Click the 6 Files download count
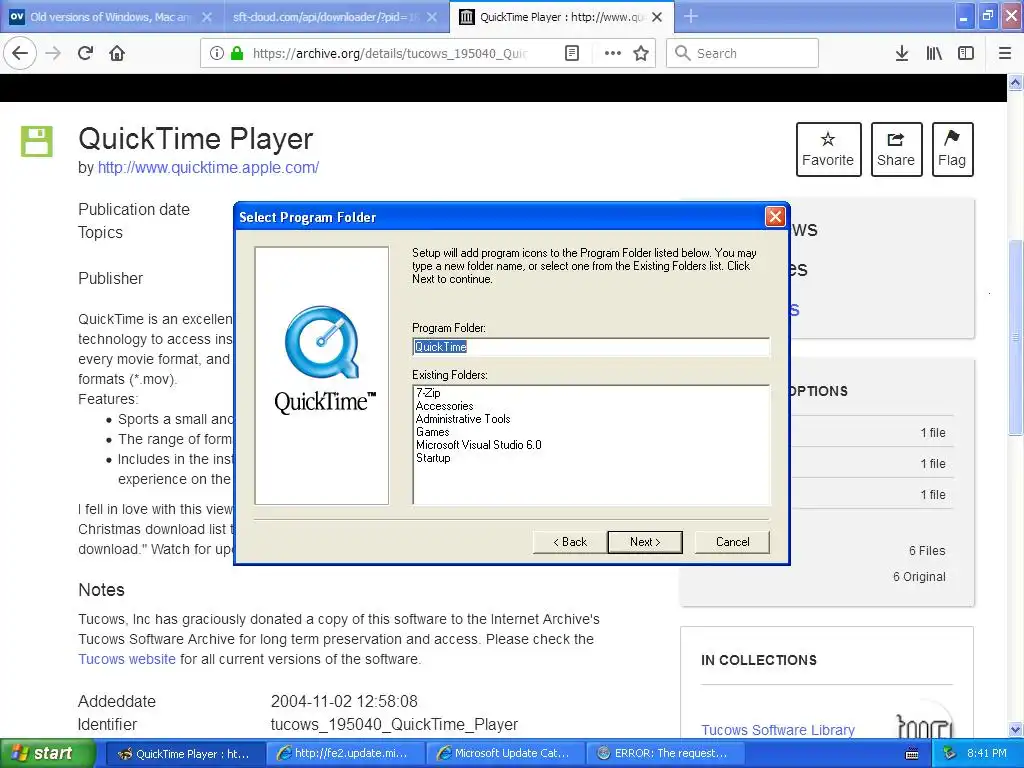This screenshot has height=768, width=1024. [x=927, y=551]
